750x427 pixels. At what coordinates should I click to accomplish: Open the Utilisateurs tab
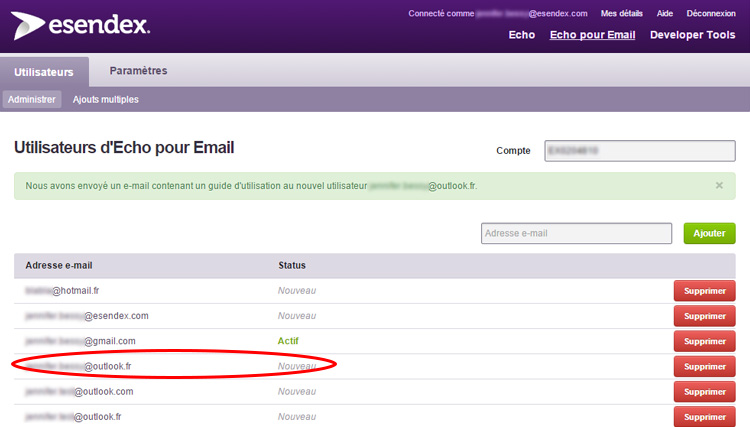point(44,72)
